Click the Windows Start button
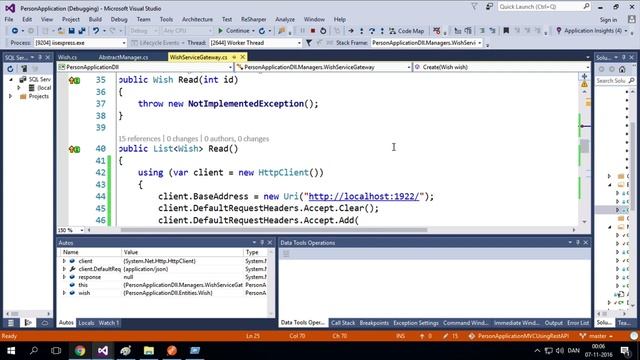The height and width of the screenshot is (360, 640). [11, 351]
